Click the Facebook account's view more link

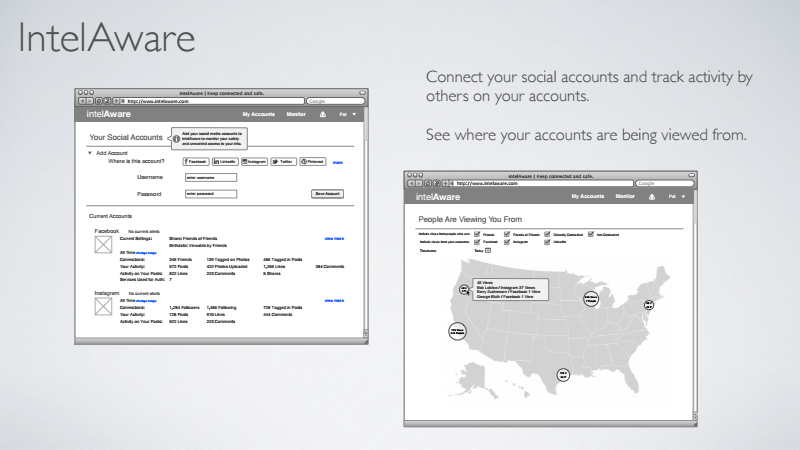pyautogui.click(x=334, y=239)
